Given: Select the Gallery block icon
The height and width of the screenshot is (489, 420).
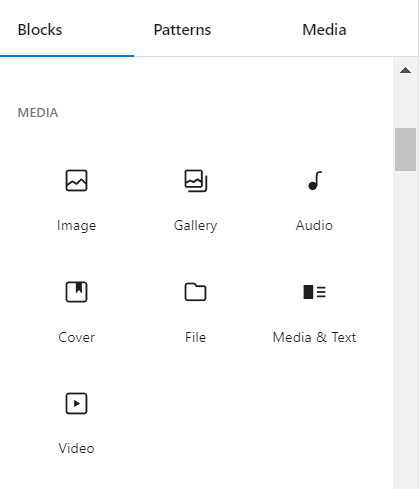Looking at the screenshot, I should point(196,181).
